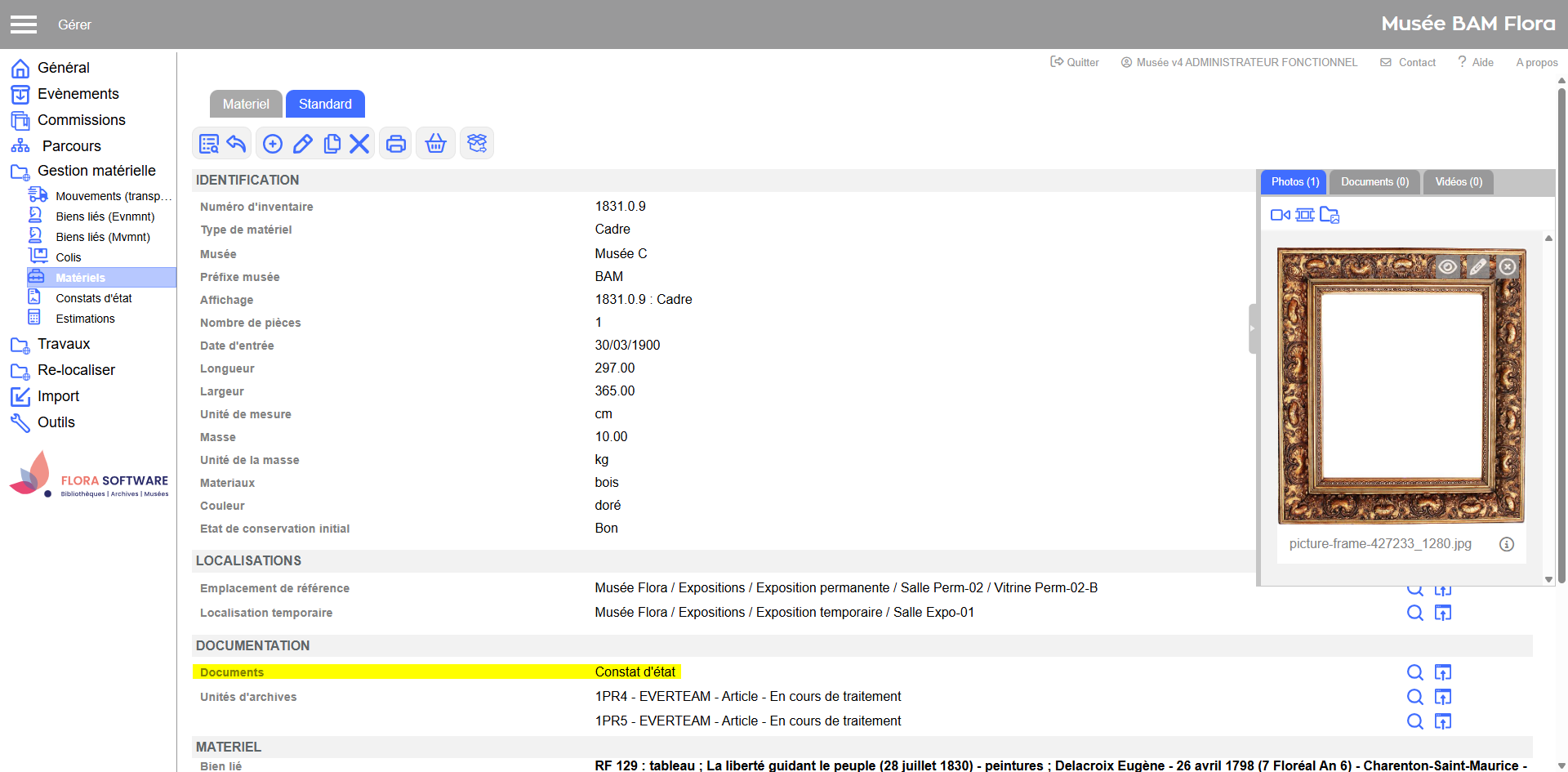Image resolution: width=1568 pixels, height=772 pixels.
Task: Open the Aide help link
Action: [1476, 62]
